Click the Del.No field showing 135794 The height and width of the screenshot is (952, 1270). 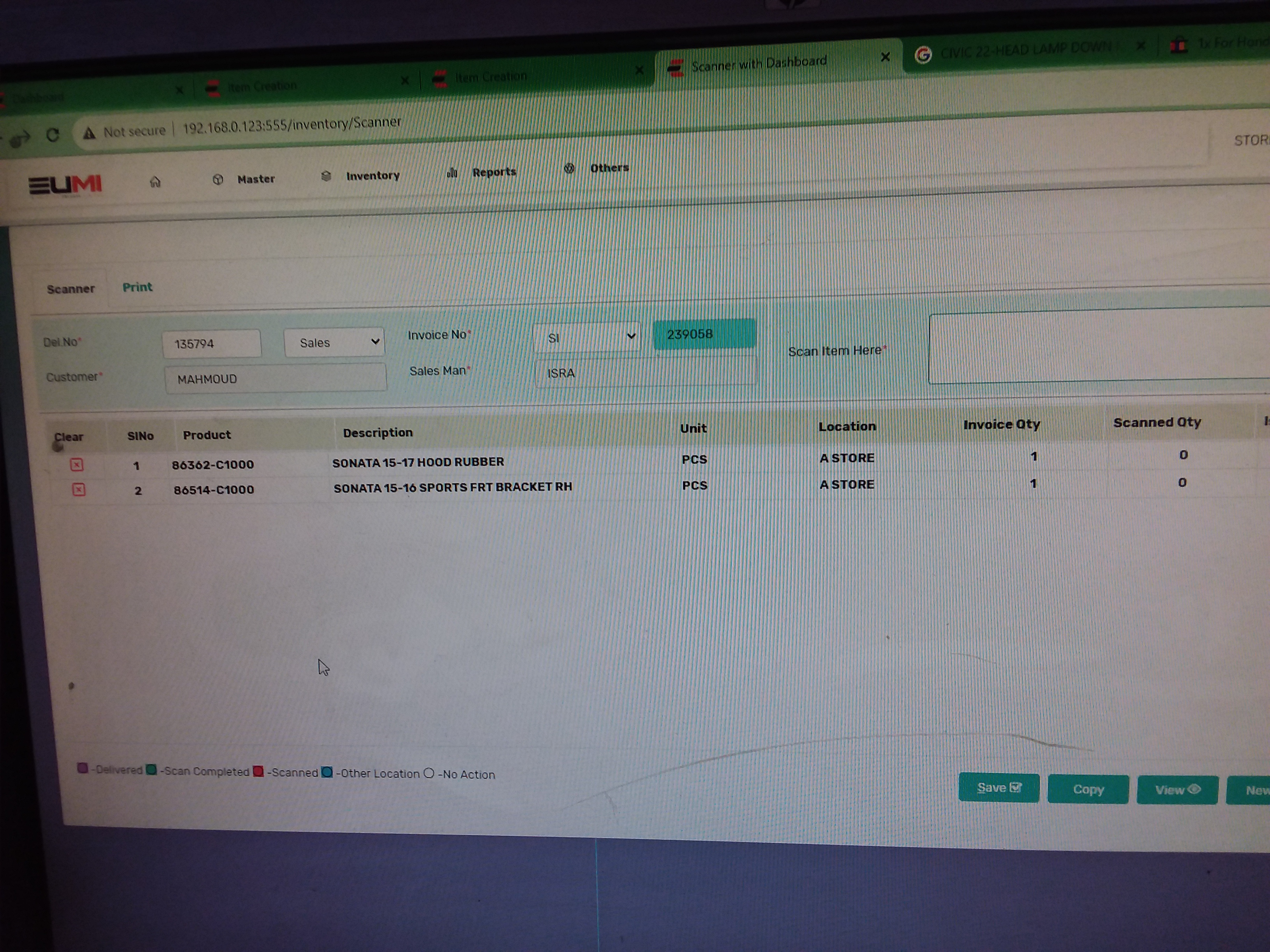pyautogui.click(x=211, y=344)
